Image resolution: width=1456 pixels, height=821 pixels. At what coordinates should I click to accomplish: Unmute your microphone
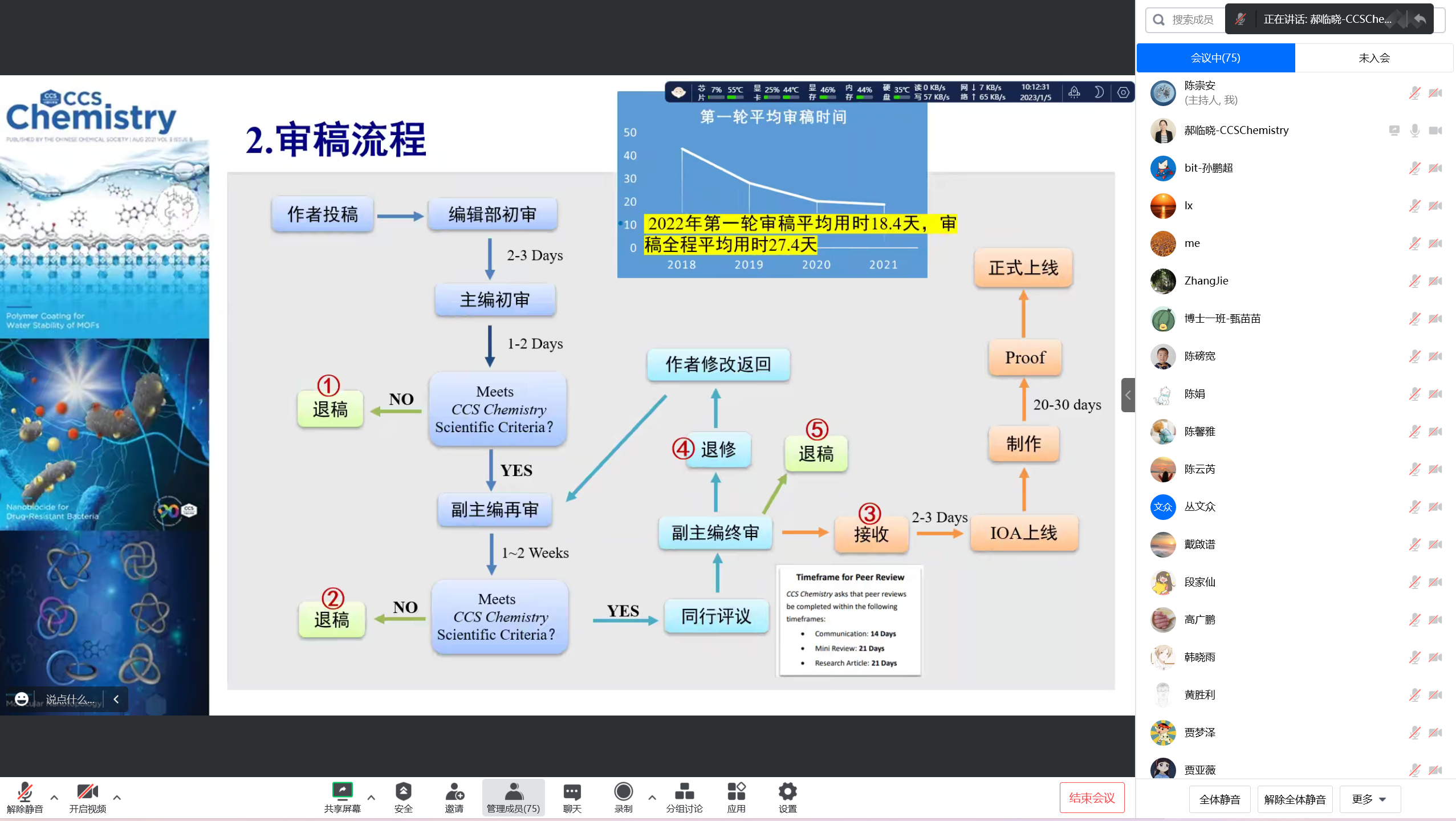(x=25, y=791)
